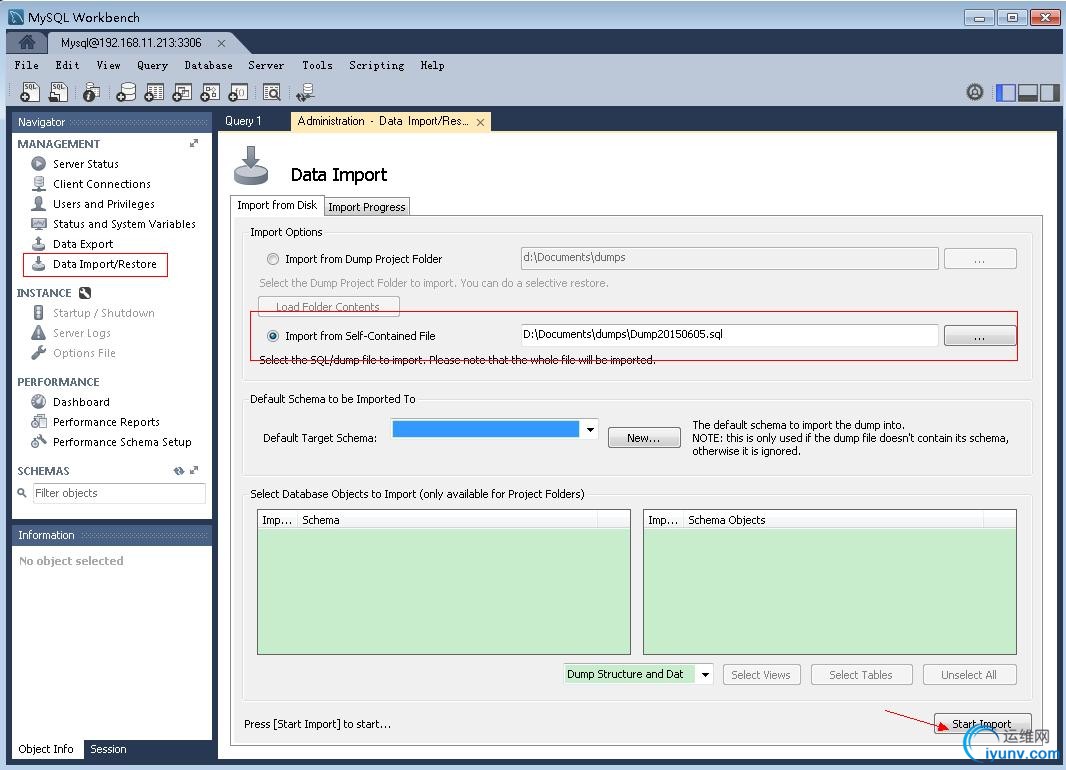This screenshot has width=1066, height=770.
Task: Click Load Folder Contents button
Action: point(328,307)
